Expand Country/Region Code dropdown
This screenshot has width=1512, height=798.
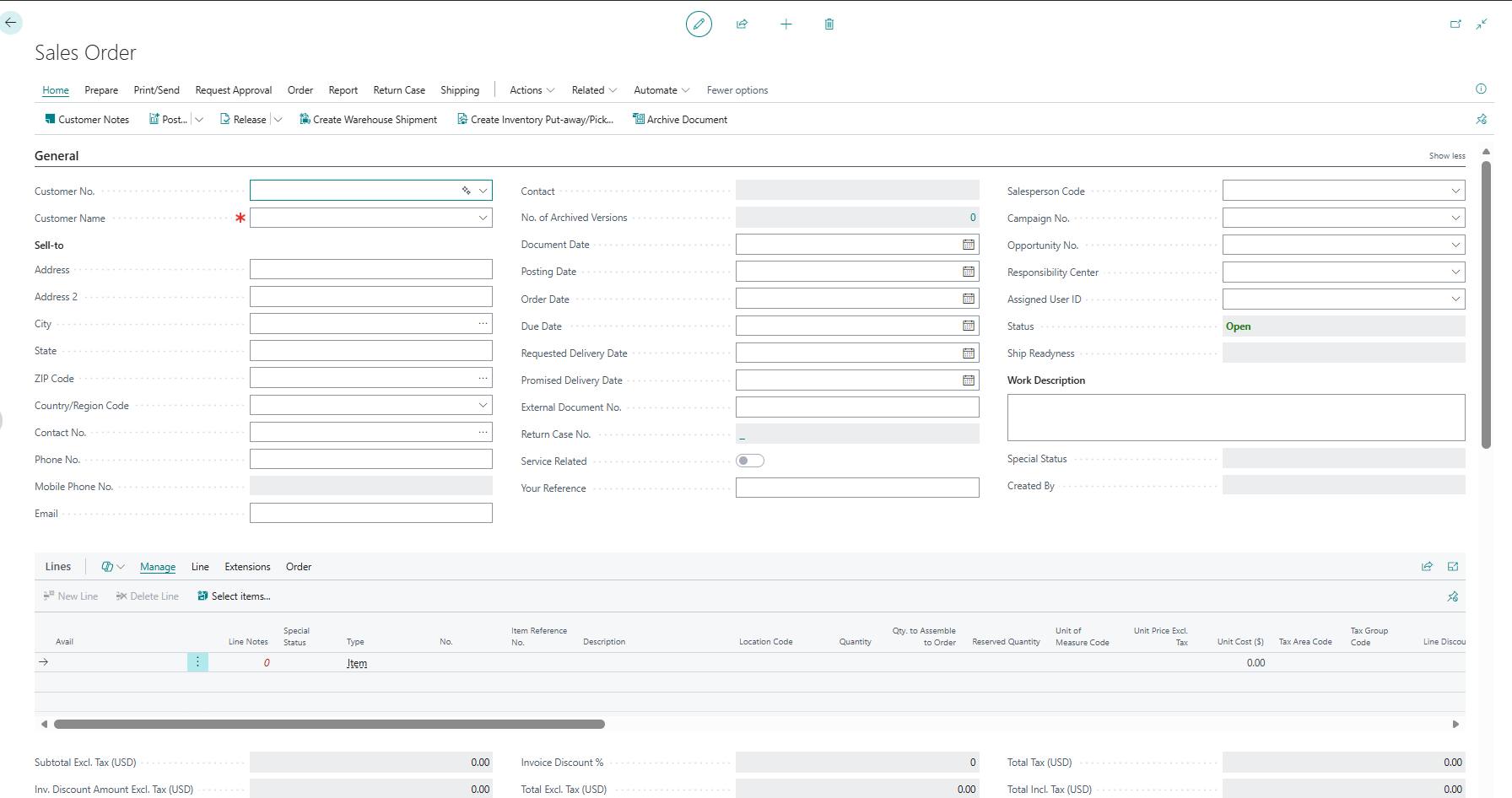click(x=483, y=405)
